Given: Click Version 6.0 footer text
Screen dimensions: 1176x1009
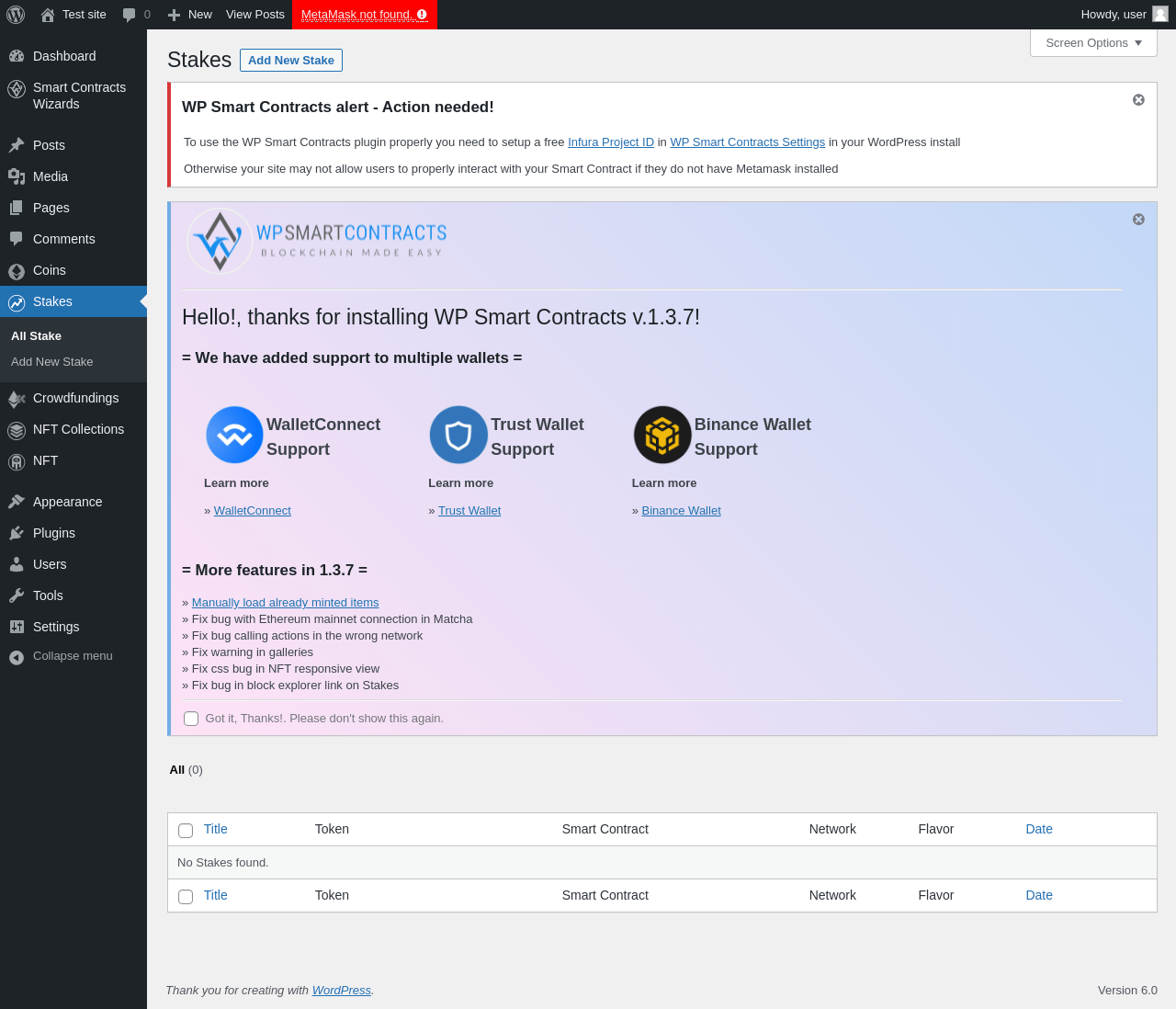Looking at the screenshot, I should point(1127,991).
